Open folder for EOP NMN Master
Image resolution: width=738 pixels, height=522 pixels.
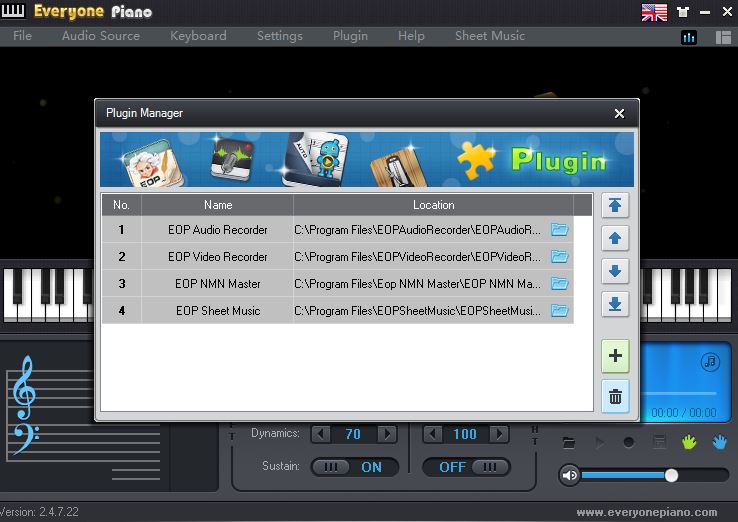click(560, 283)
